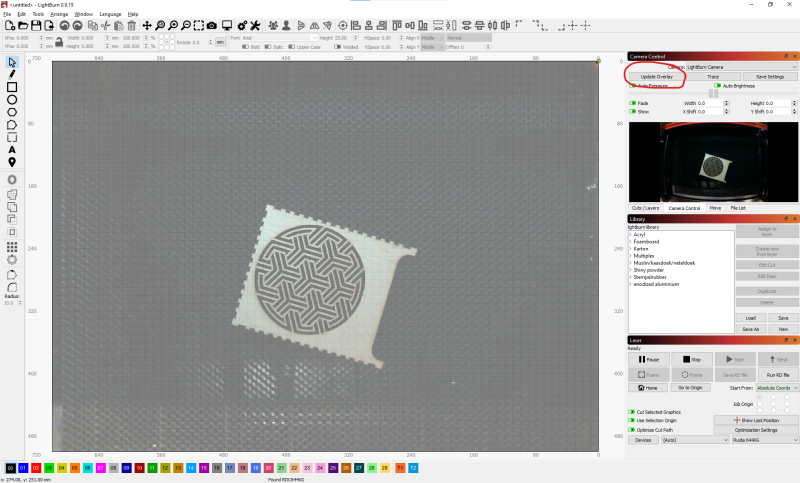Click the Redo arrow icon
This screenshot has height=483, width=800.
(78, 26)
